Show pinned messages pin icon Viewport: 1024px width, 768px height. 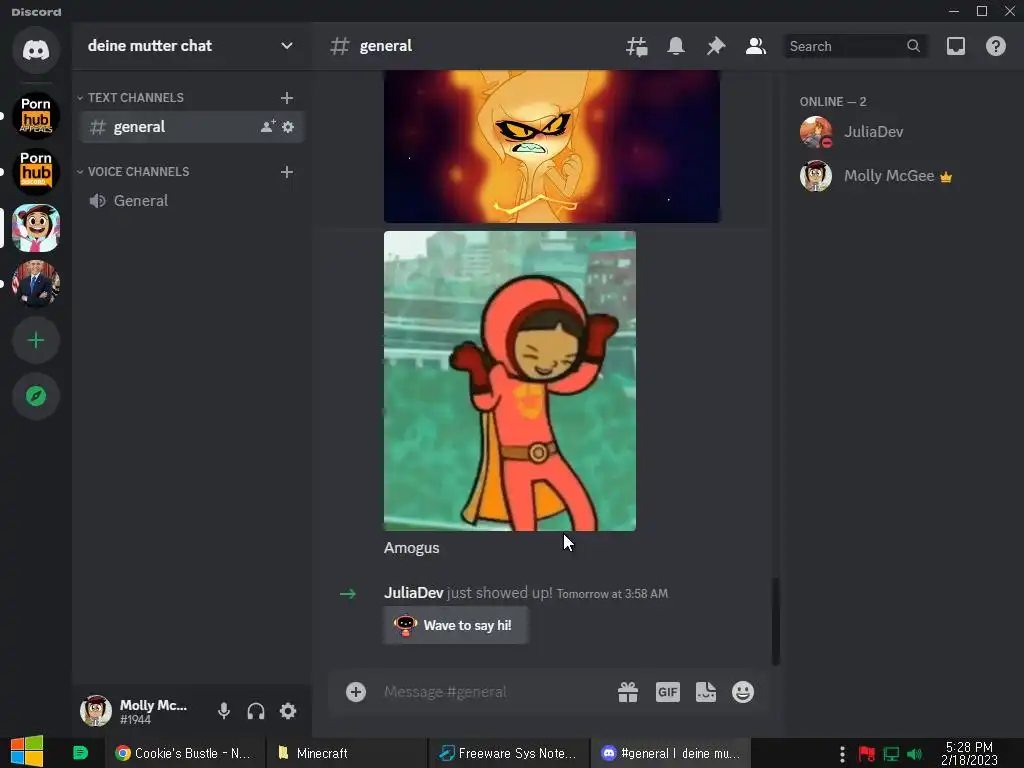716,46
